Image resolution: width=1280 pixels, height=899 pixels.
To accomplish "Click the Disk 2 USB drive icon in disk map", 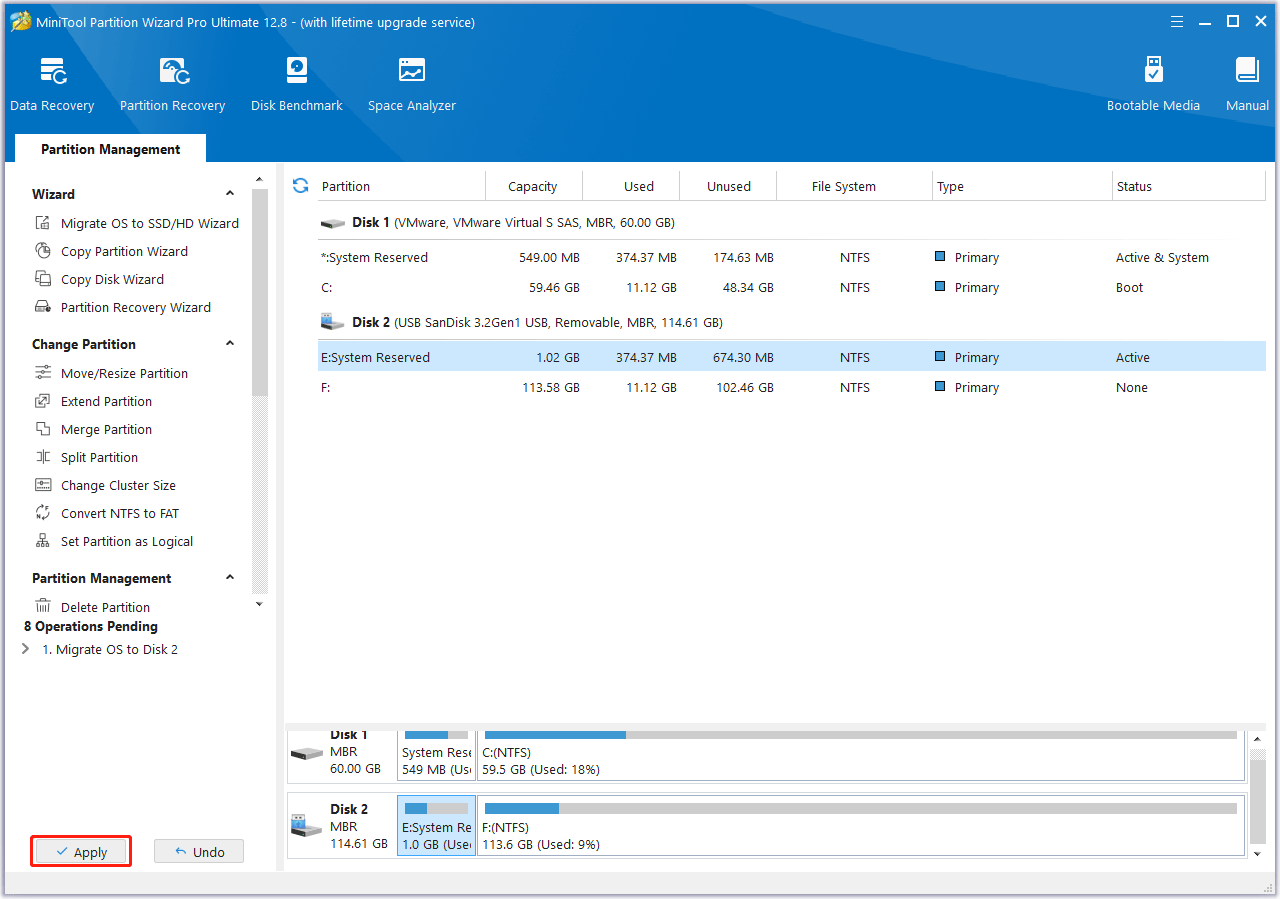I will (305, 826).
